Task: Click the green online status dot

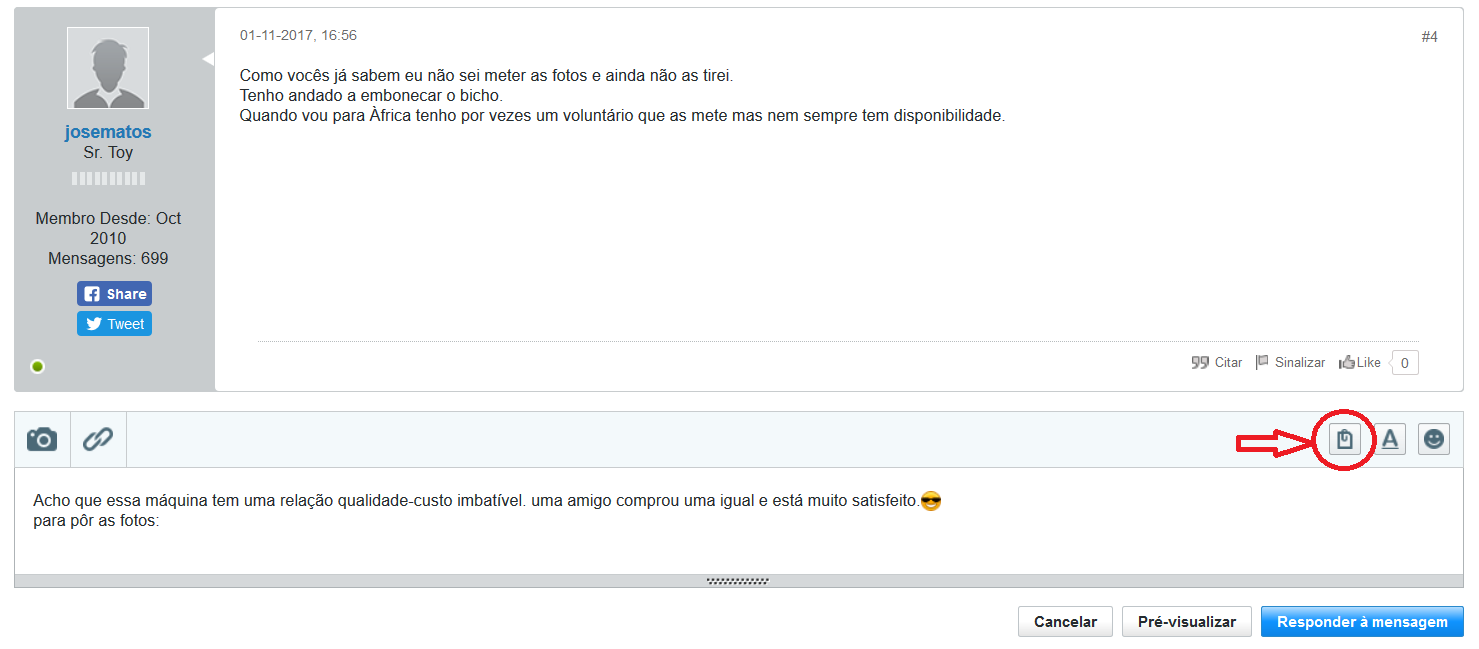Action: click(38, 367)
